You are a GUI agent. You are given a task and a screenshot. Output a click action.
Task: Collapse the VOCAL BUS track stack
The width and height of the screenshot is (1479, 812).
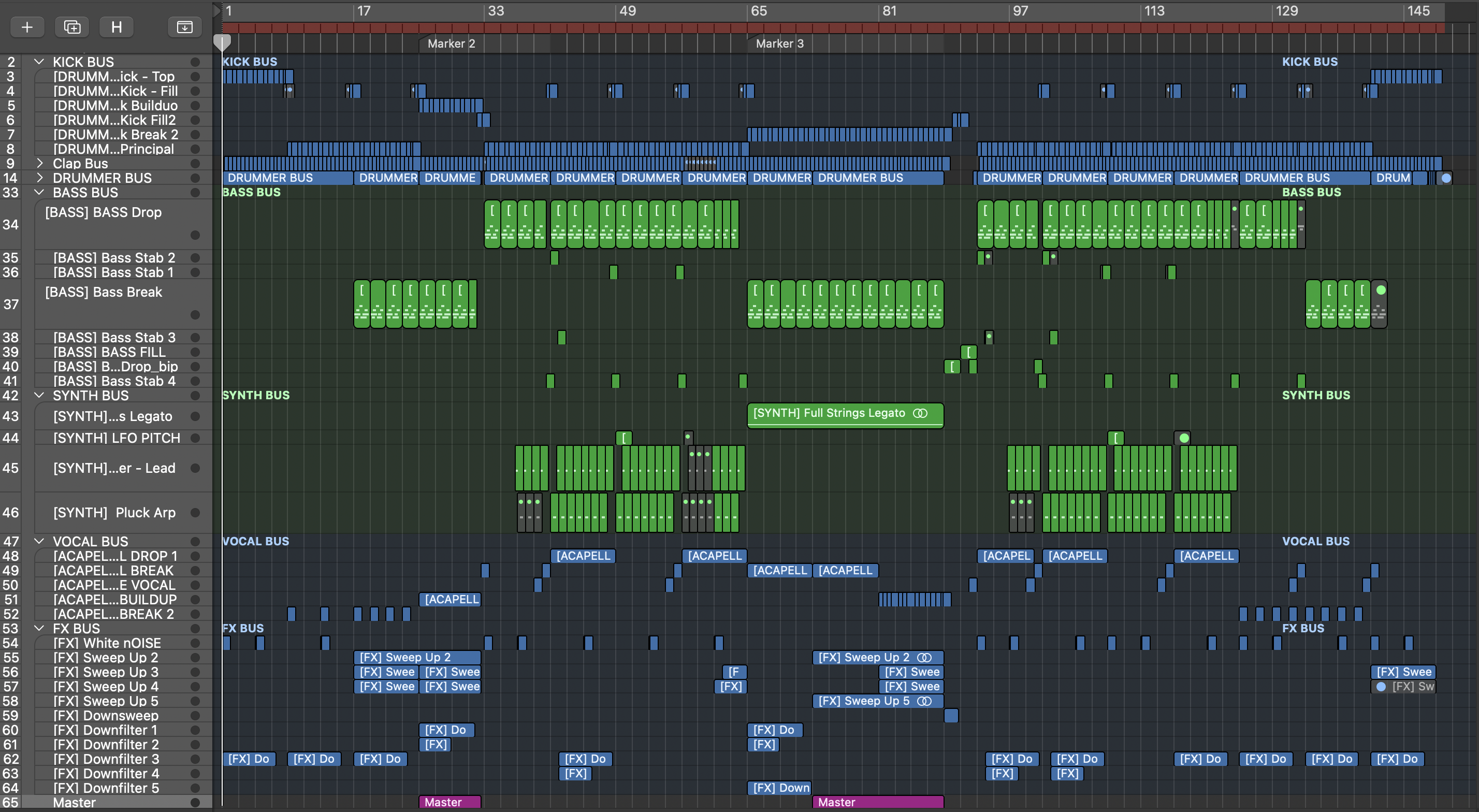[x=39, y=541]
